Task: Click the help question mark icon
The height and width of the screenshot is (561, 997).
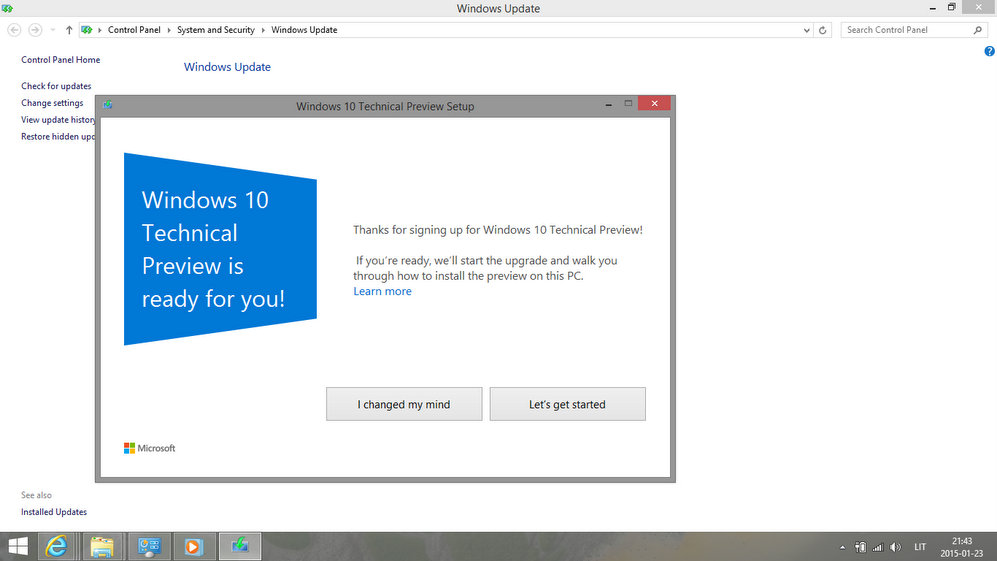Action: pos(989,51)
